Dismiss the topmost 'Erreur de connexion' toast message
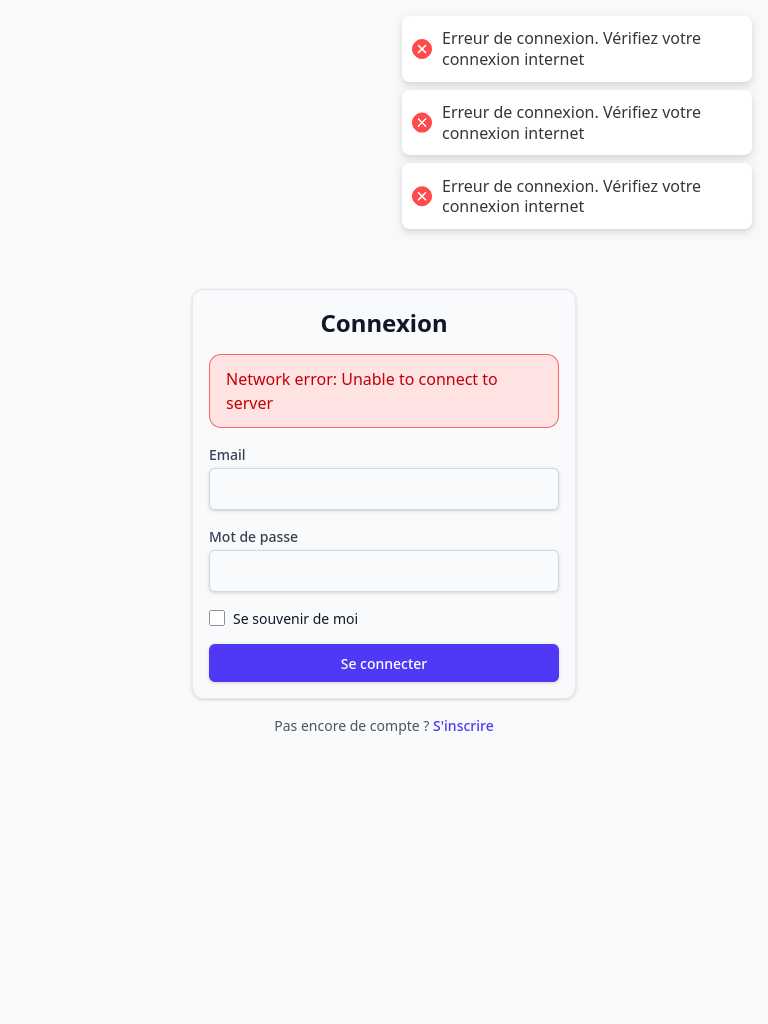The height and width of the screenshot is (1024, 768). tap(577, 49)
